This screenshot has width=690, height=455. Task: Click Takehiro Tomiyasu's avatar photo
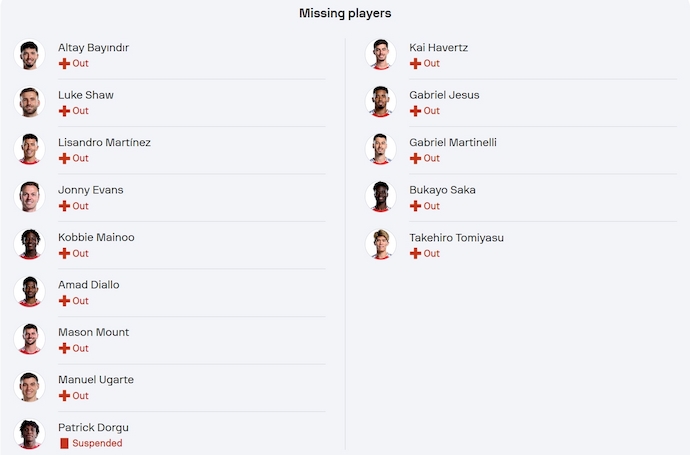pyautogui.click(x=381, y=245)
